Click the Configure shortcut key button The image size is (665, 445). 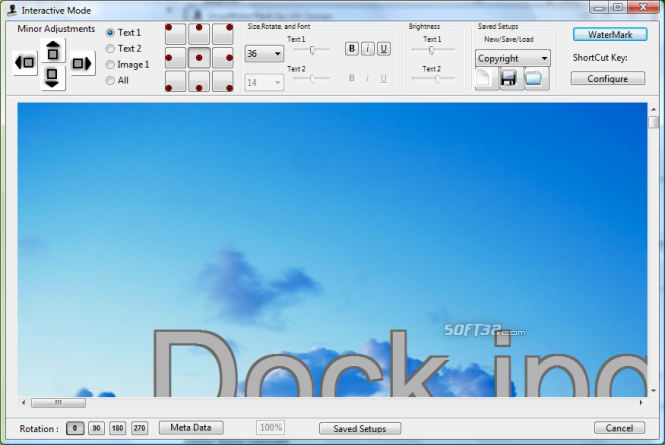pyautogui.click(x=608, y=78)
